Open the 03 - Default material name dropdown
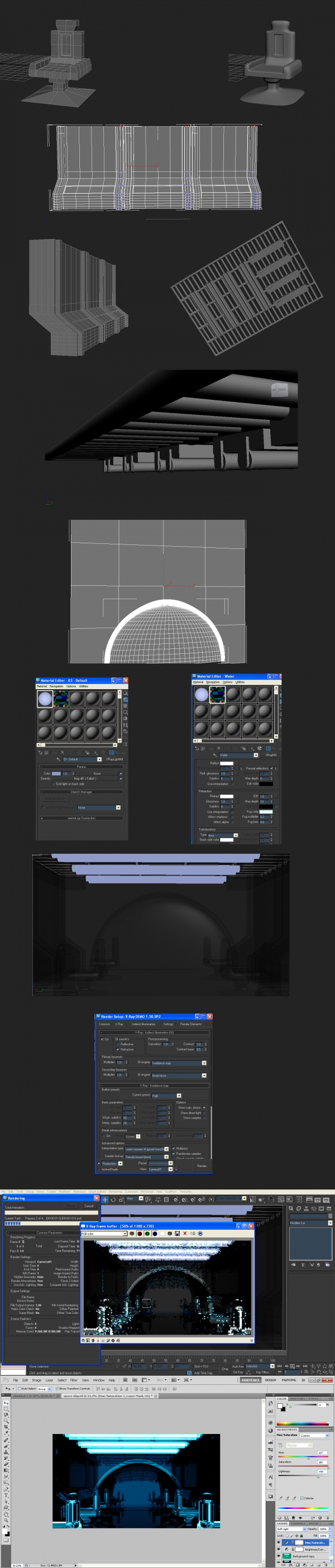The image size is (335, 1568). pyautogui.click(x=83, y=759)
